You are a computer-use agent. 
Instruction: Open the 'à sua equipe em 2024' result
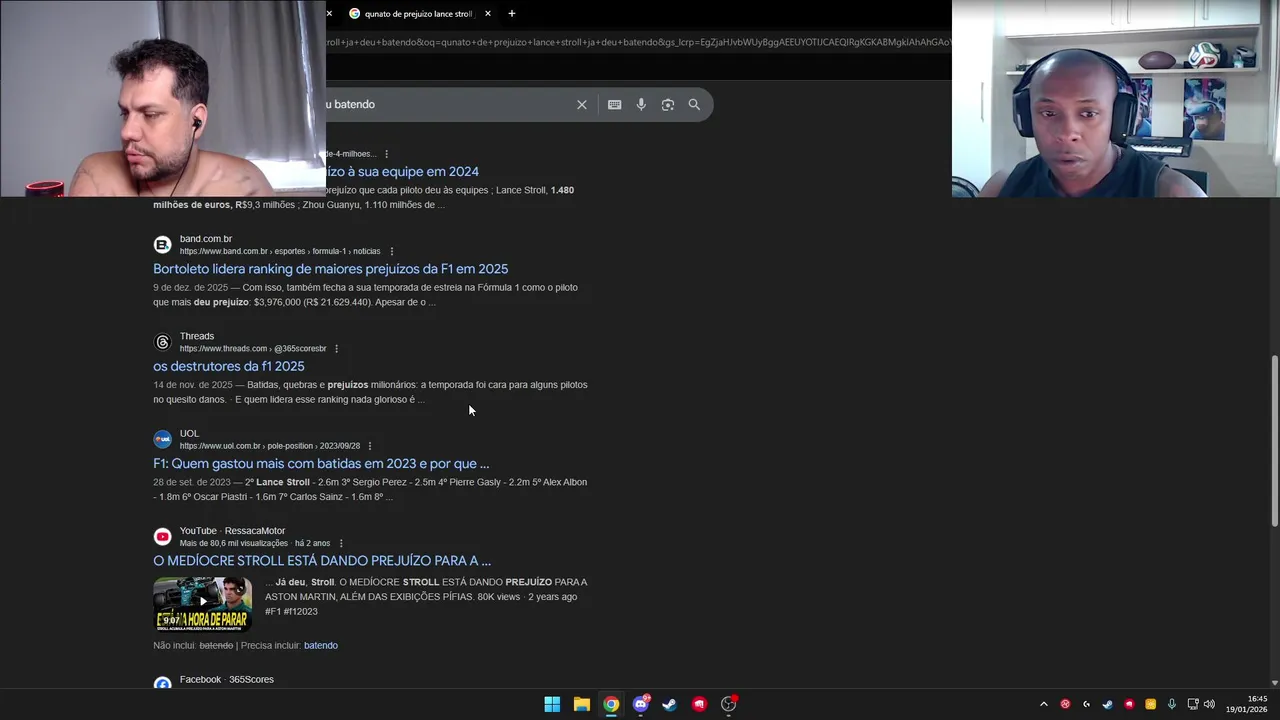point(402,172)
